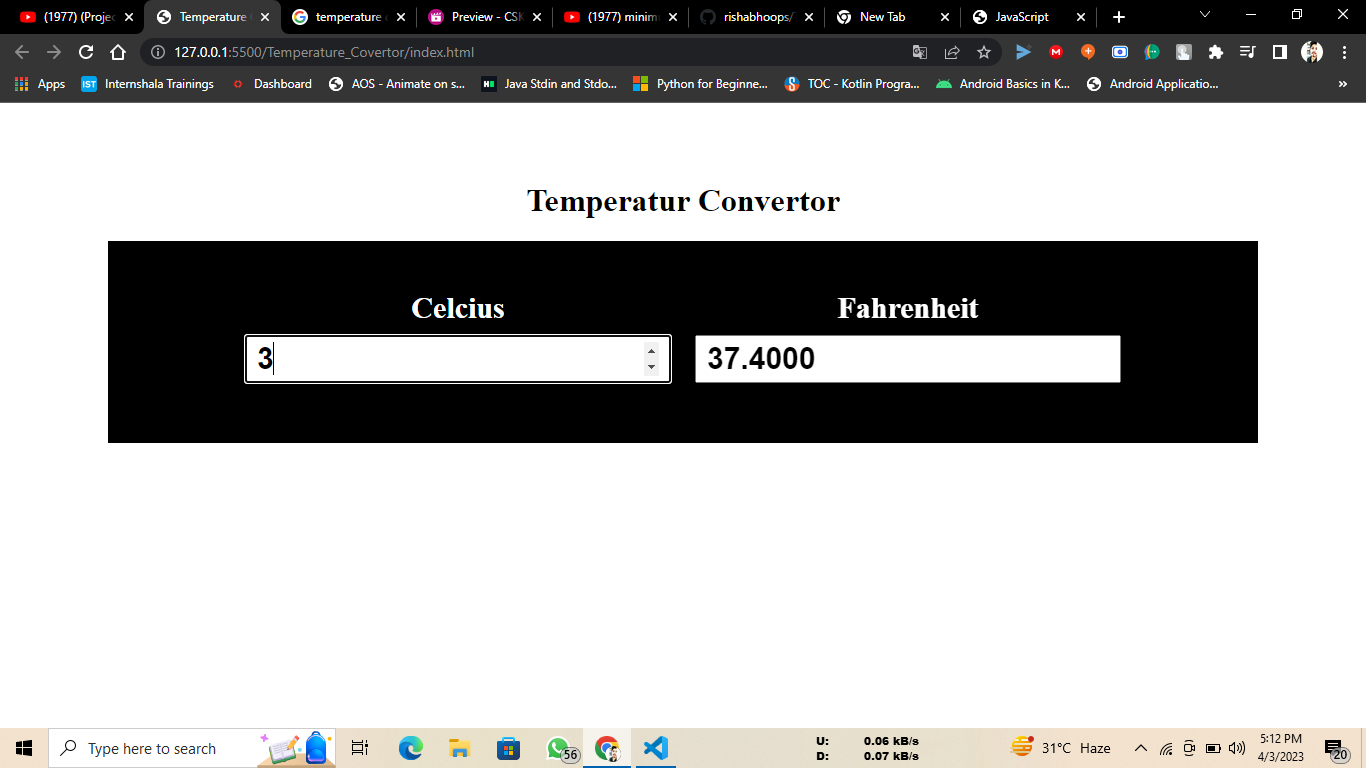The image size is (1366, 768).
Task: Open the Dashboard bookmark
Action: click(283, 84)
